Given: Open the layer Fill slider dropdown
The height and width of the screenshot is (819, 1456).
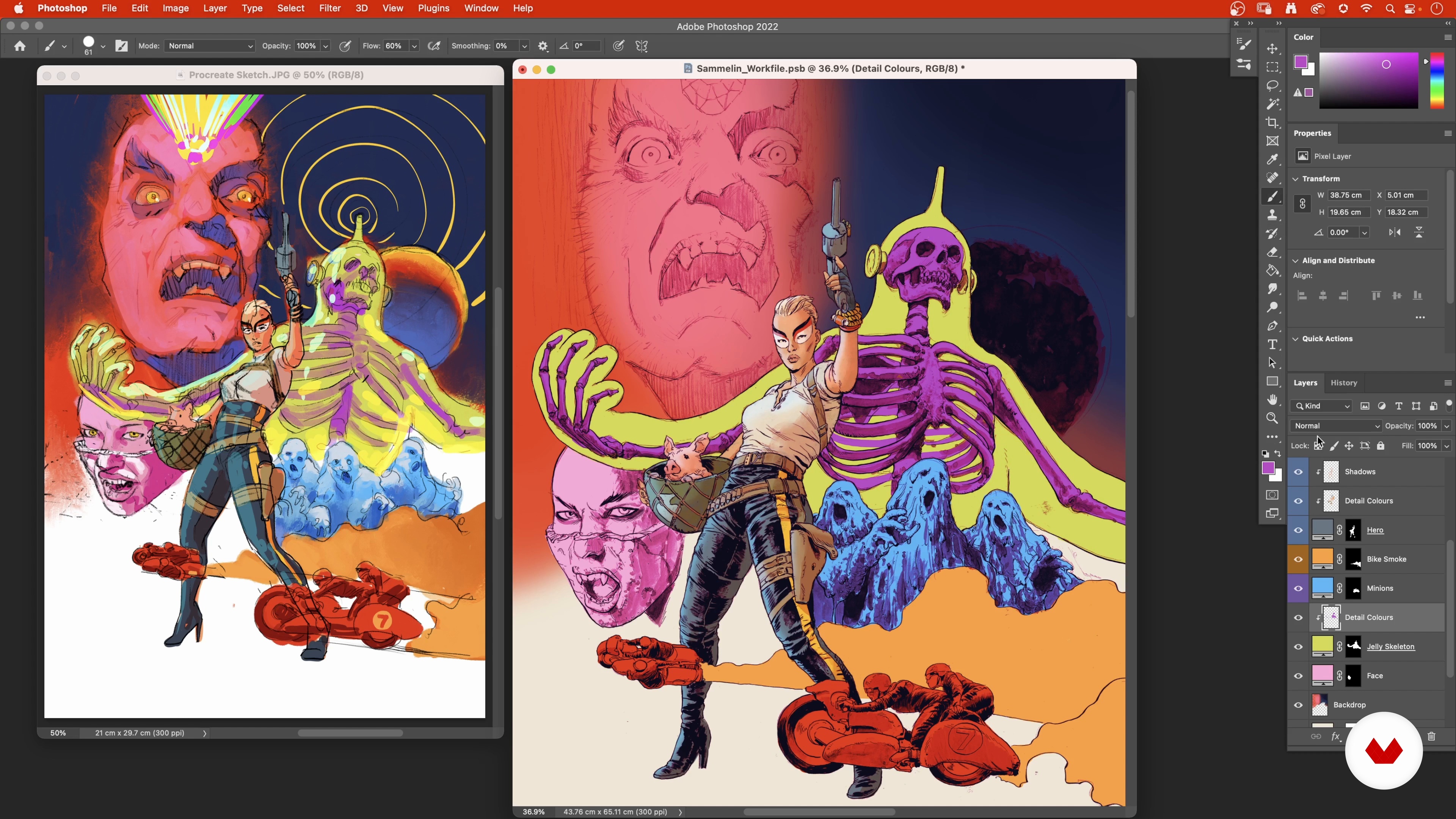Looking at the screenshot, I should pos(1447,446).
